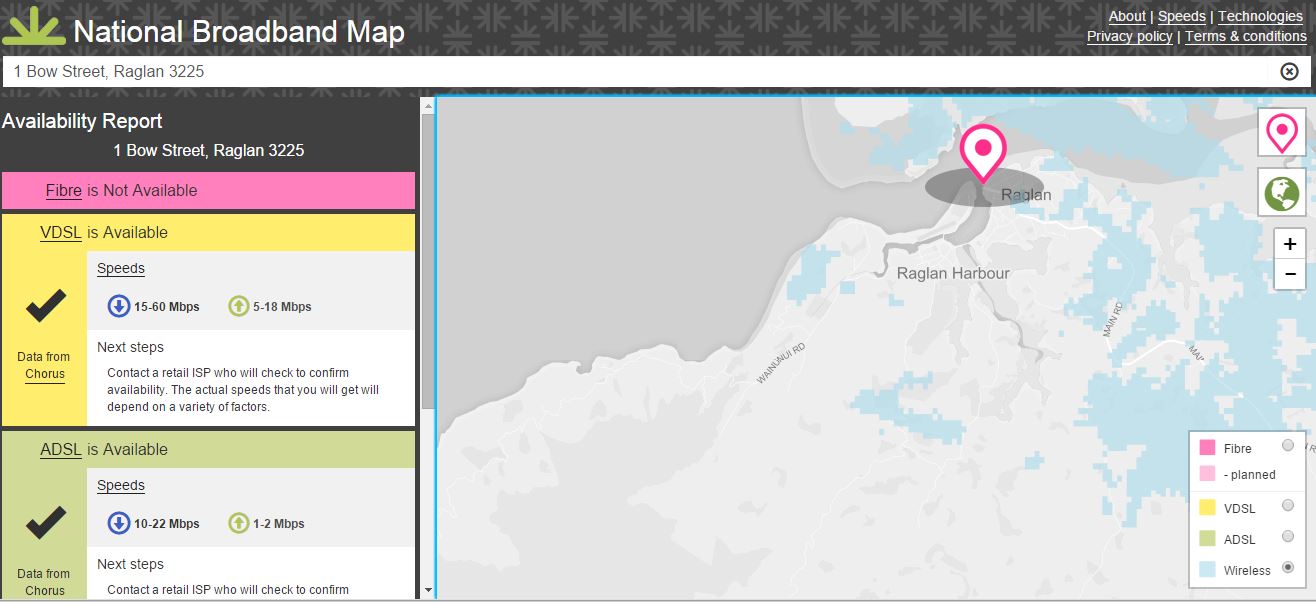
Task: Click the zoom in plus icon
Action: click(1289, 242)
